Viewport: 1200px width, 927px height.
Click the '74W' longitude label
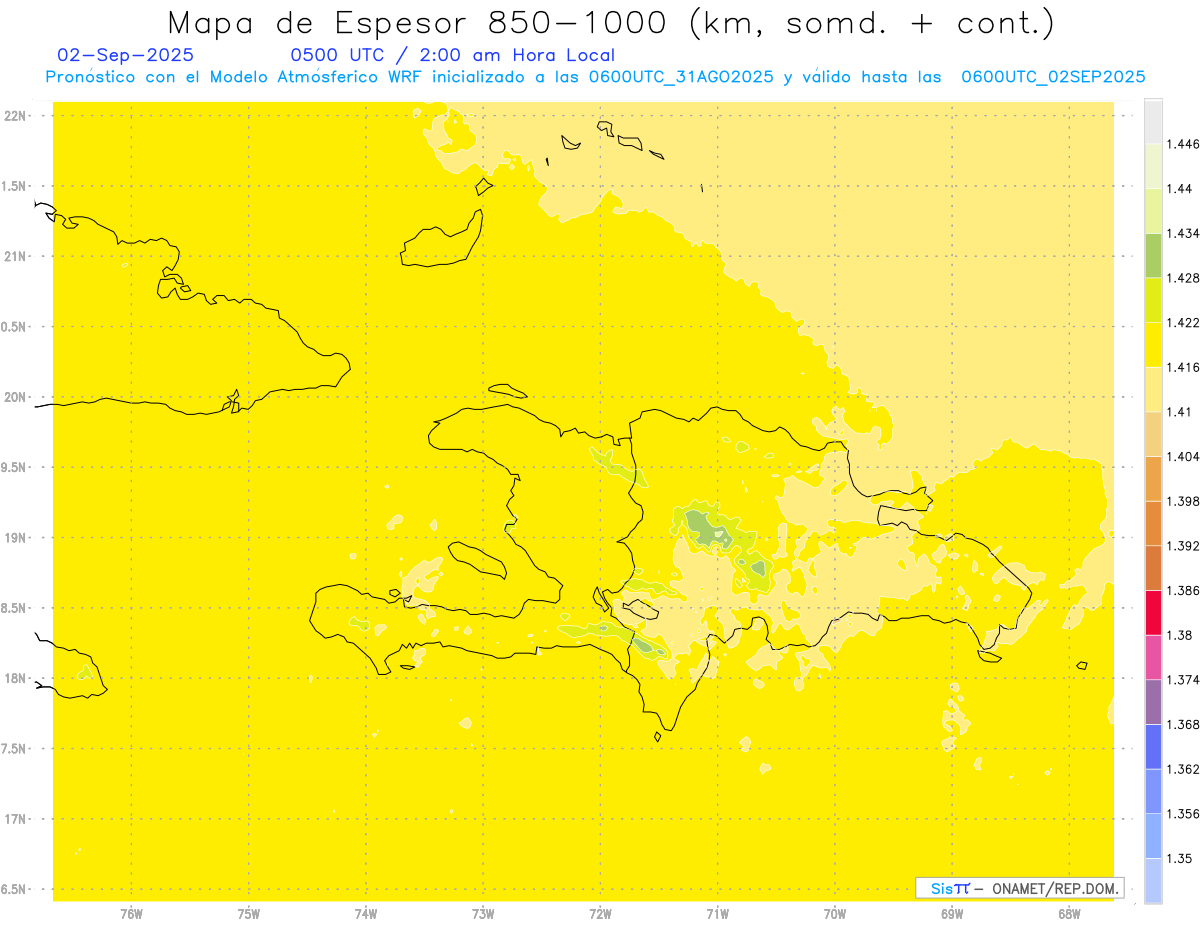(x=366, y=914)
